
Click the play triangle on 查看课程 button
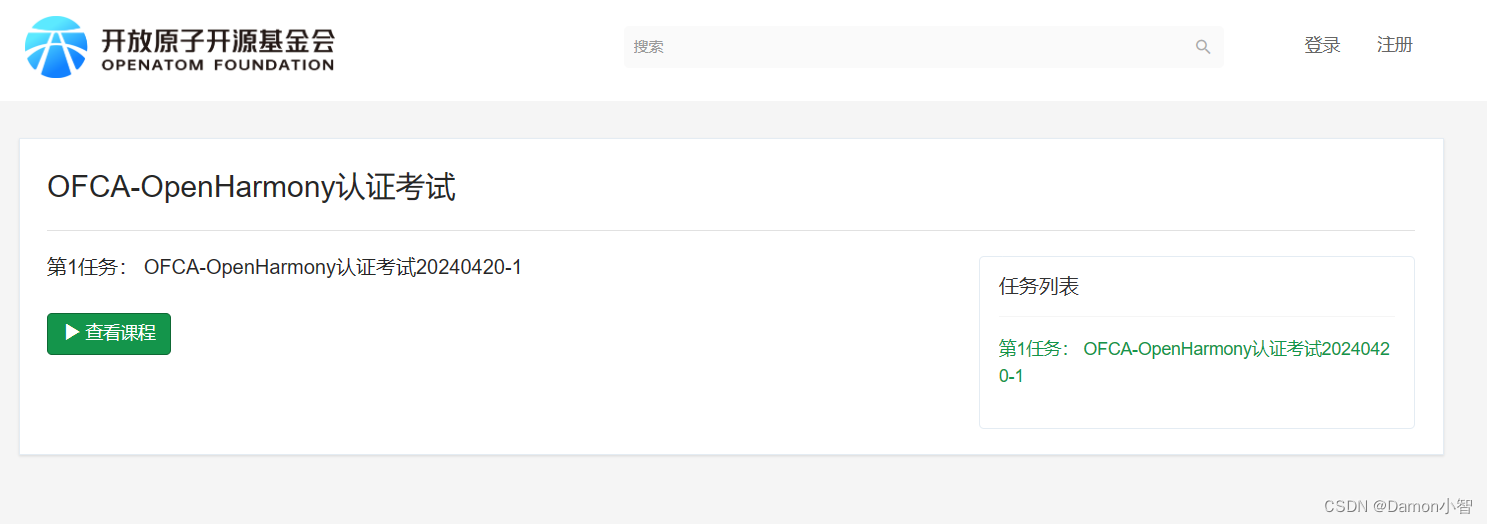72,332
